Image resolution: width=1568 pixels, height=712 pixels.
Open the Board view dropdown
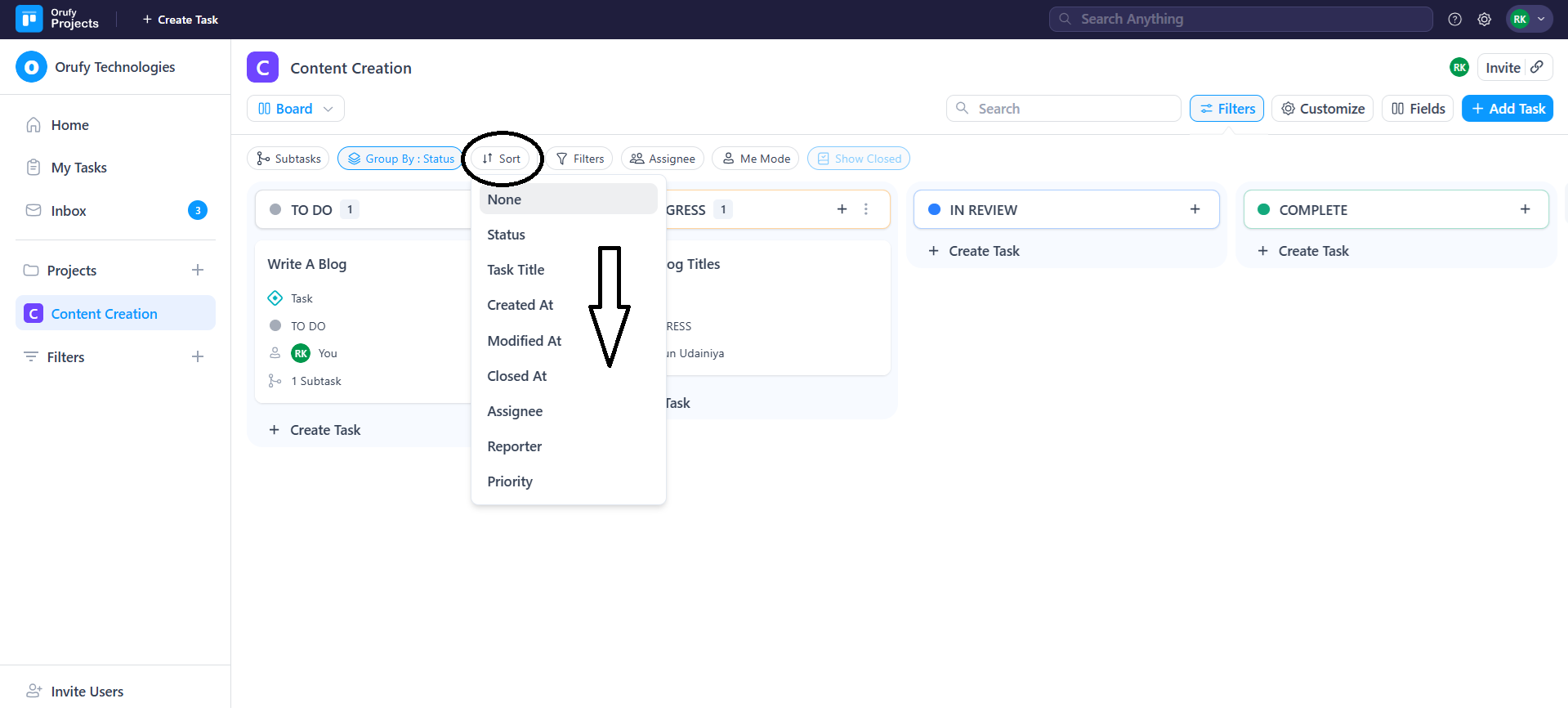coord(295,109)
